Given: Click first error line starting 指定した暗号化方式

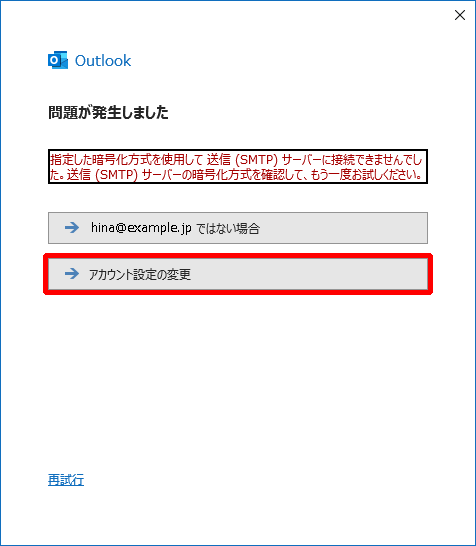Looking at the screenshot, I should [236, 160].
